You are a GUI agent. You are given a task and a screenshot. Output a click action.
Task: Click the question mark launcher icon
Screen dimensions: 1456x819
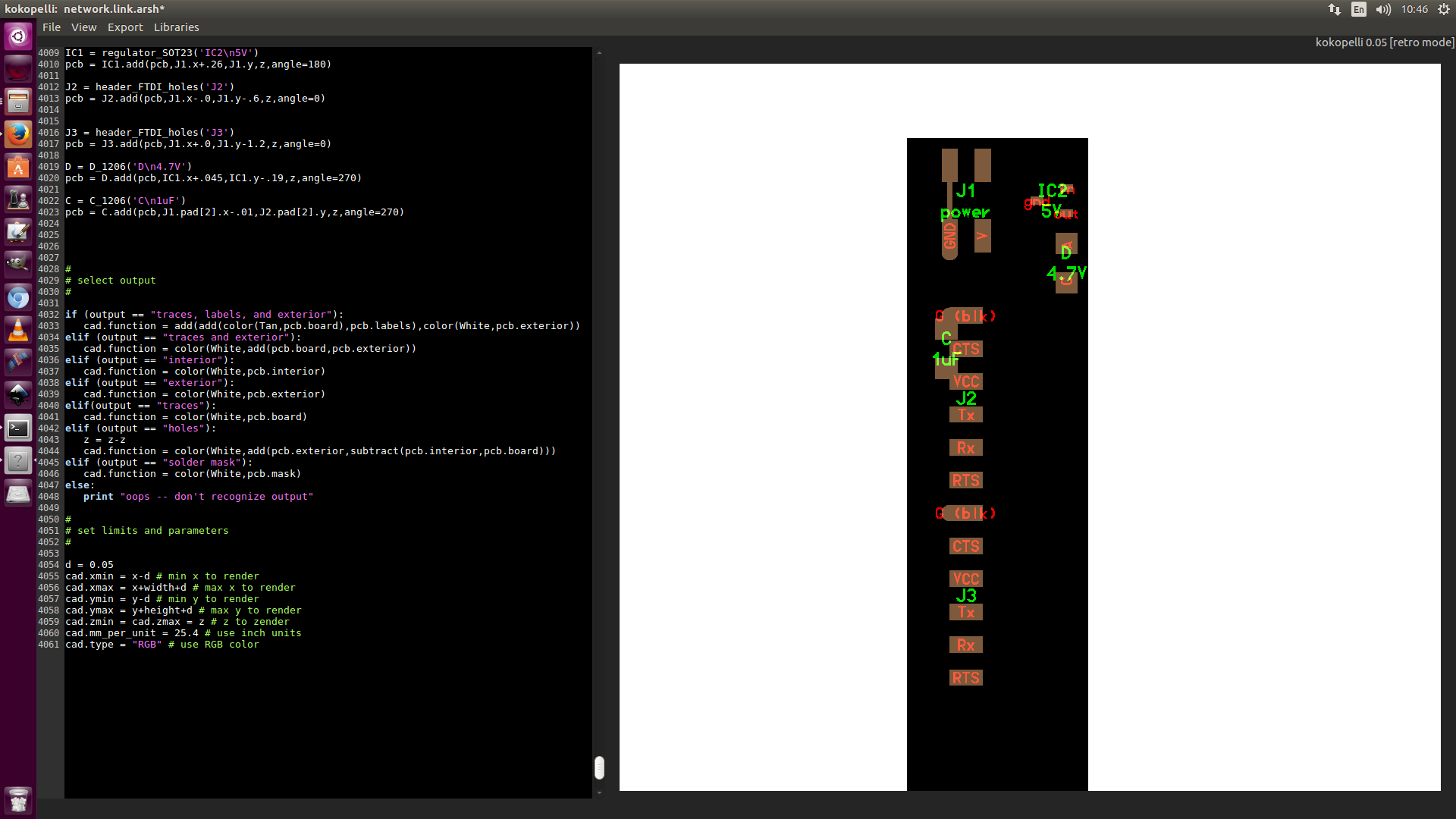(18, 460)
